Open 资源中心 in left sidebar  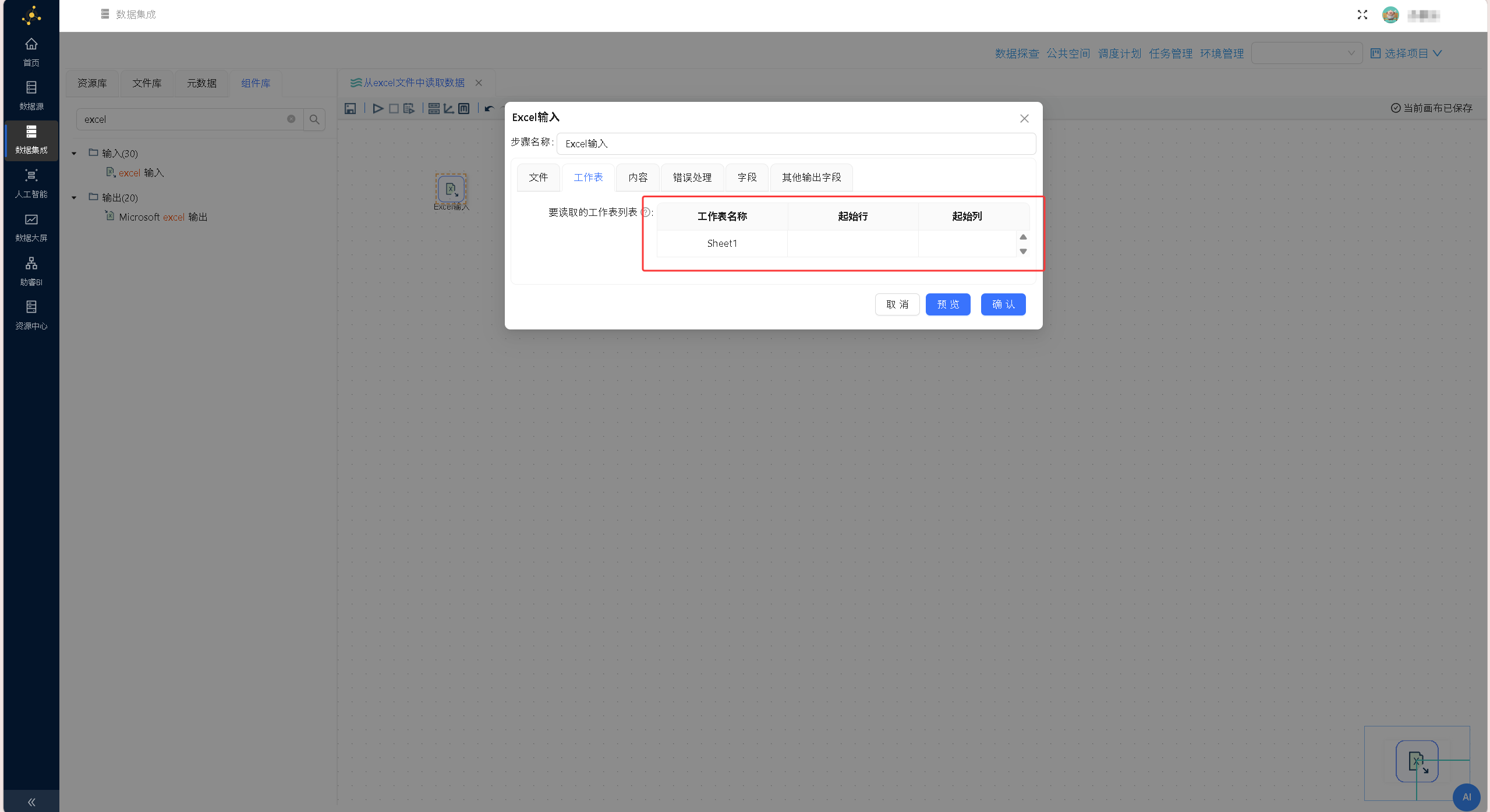coord(31,315)
